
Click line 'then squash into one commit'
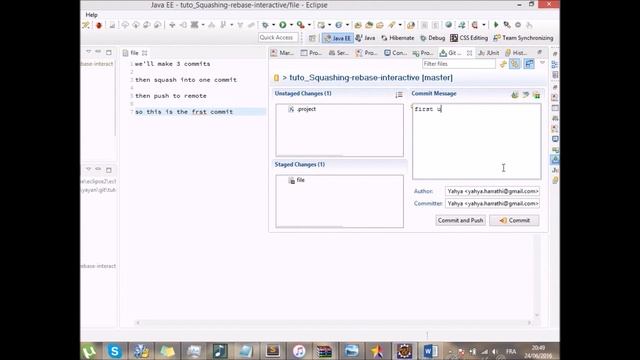tap(186, 80)
